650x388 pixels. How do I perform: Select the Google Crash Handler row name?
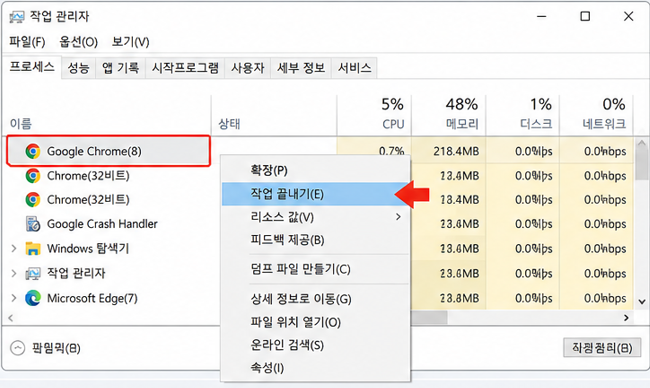(x=102, y=224)
